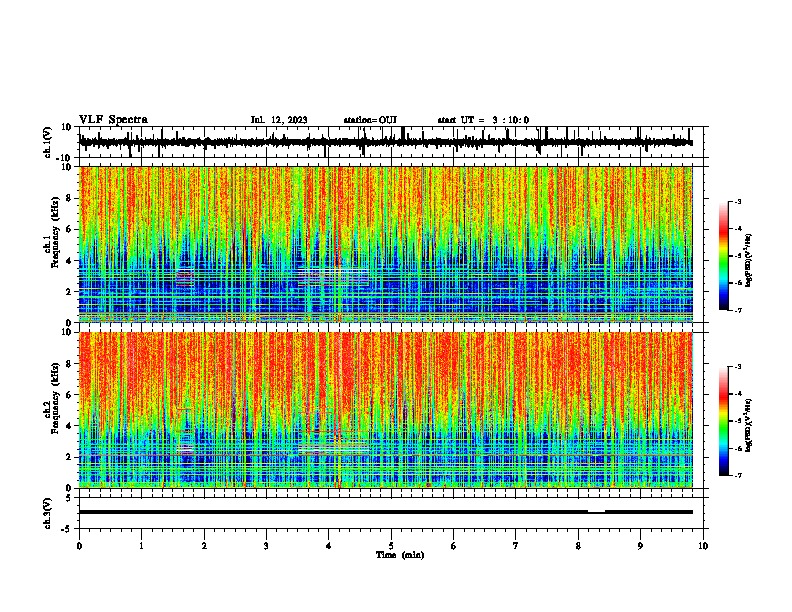
Task: Click the "ch.1(V)" waveform axis label
Action: click(48, 142)
